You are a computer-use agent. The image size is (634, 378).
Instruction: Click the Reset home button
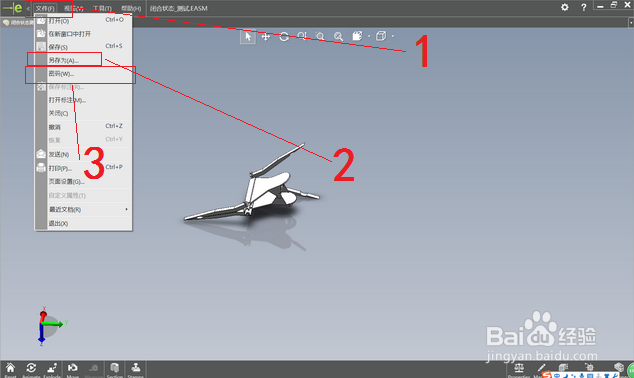coord(10,370)
